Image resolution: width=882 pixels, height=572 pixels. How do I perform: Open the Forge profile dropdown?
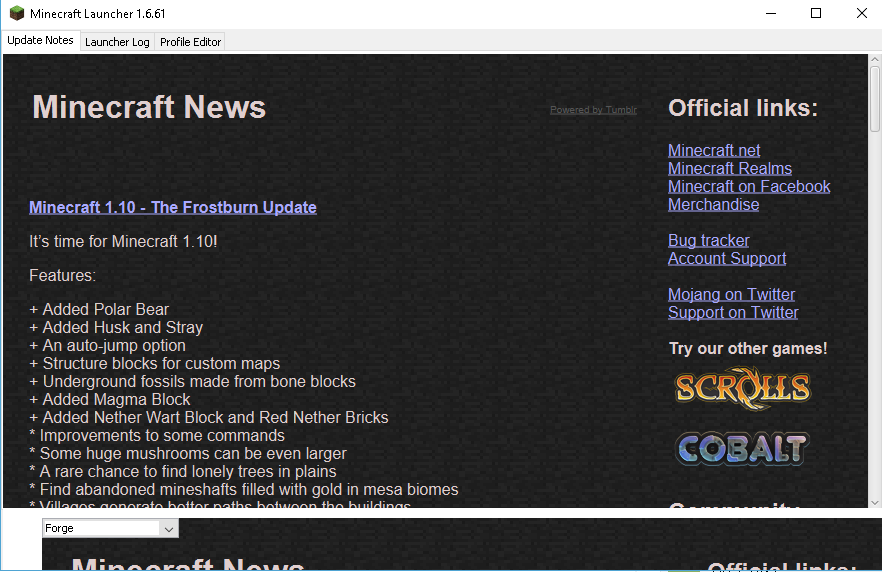110,528
